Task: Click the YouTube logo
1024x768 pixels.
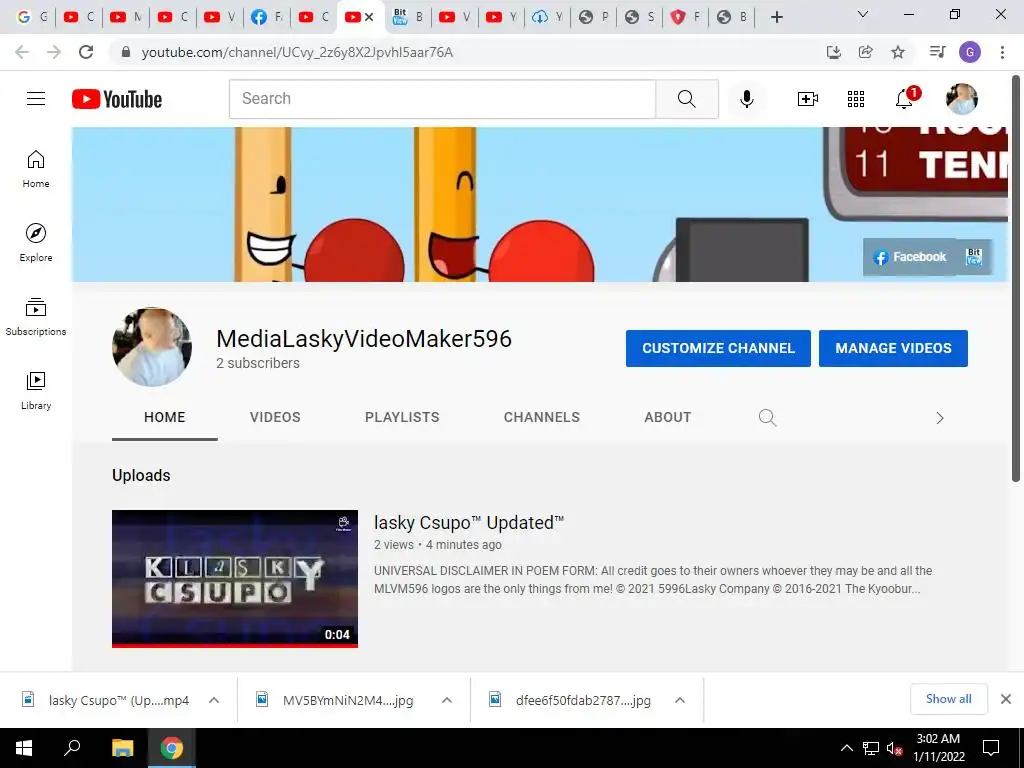Action: tap(117, 99)
